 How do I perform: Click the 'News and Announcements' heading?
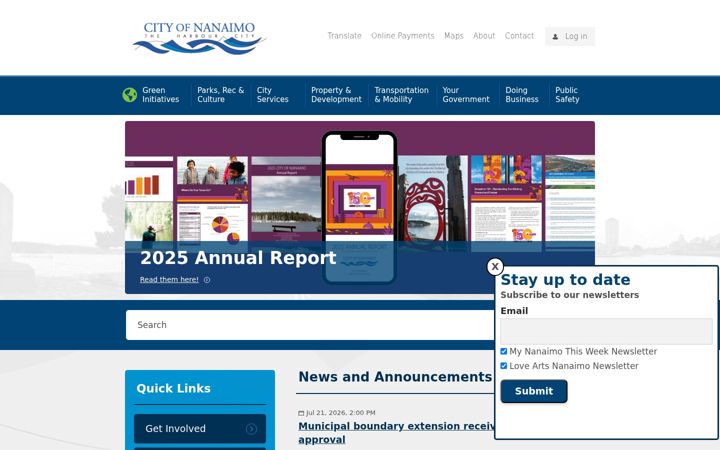pyautogui.click(x=395, y=377)
